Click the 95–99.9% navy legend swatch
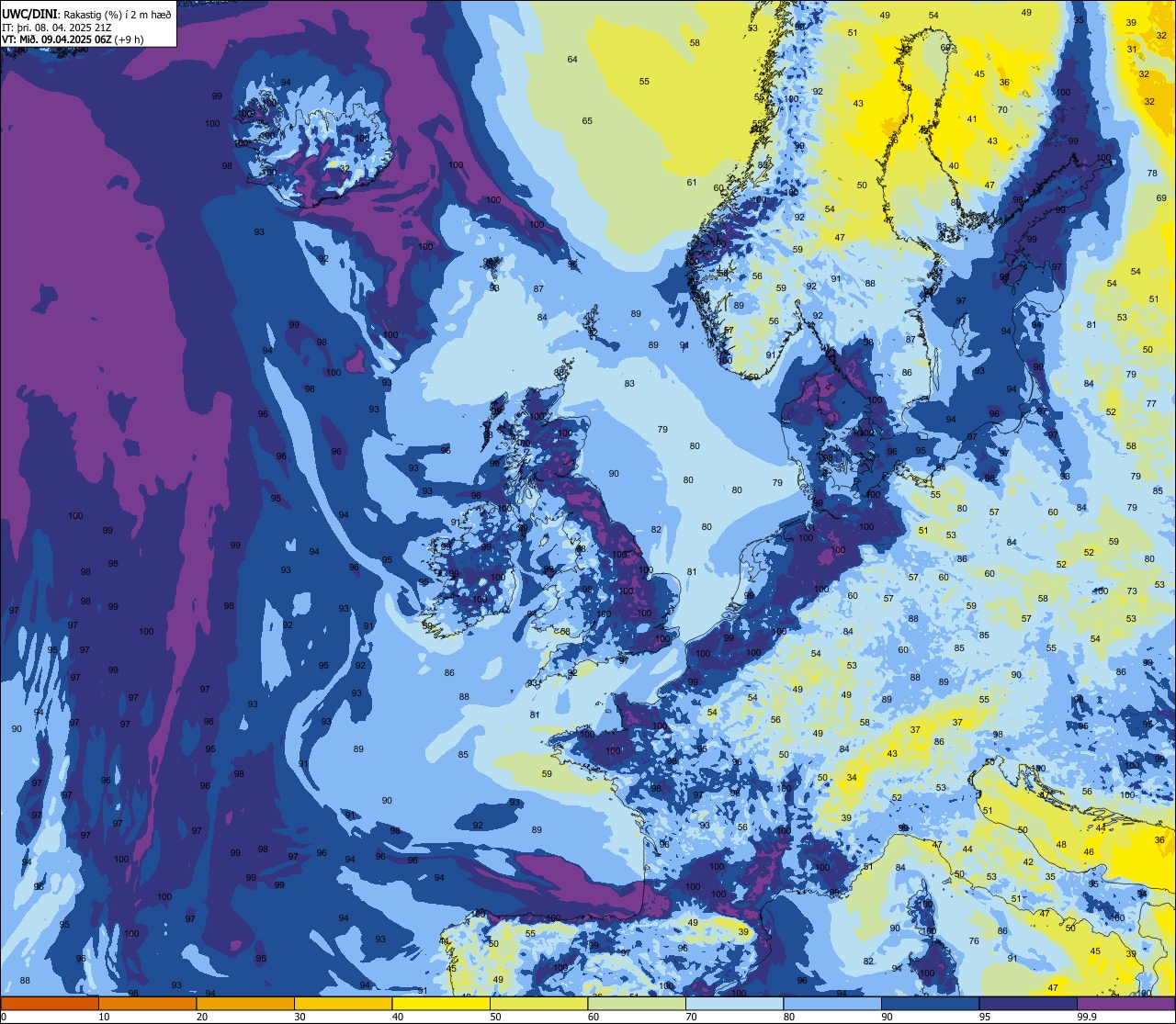This screenshot has width=1176, height=1024. point(1028,1003)
